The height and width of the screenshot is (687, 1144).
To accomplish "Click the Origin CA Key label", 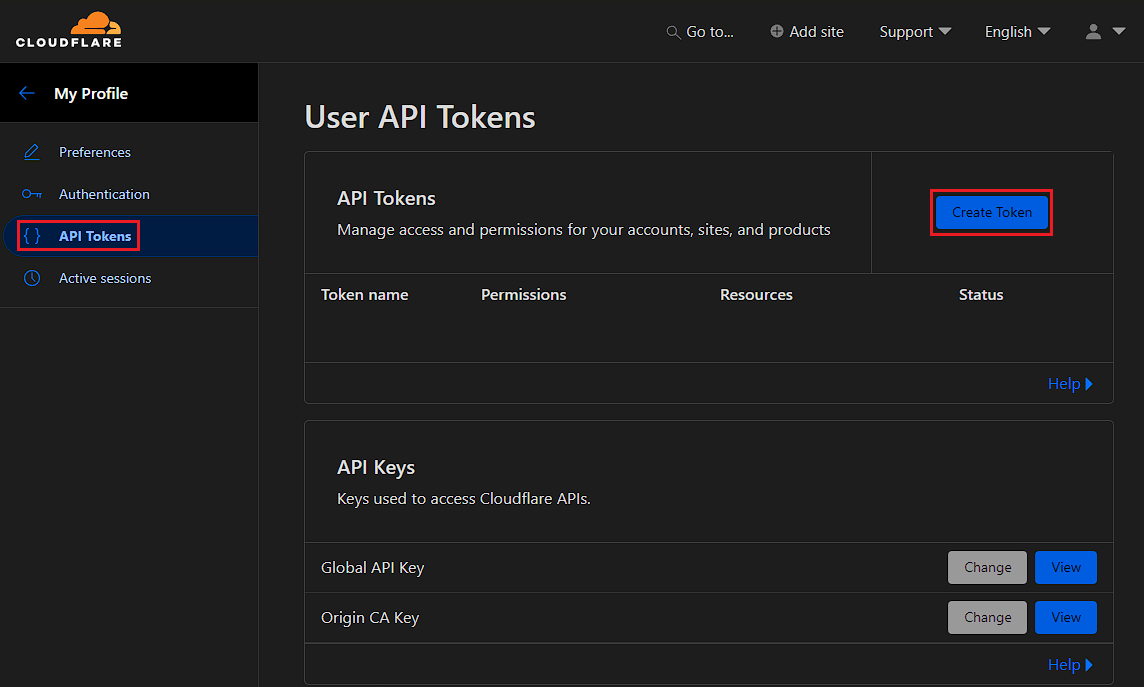I will pyautogui.click(x=370, y=618).
